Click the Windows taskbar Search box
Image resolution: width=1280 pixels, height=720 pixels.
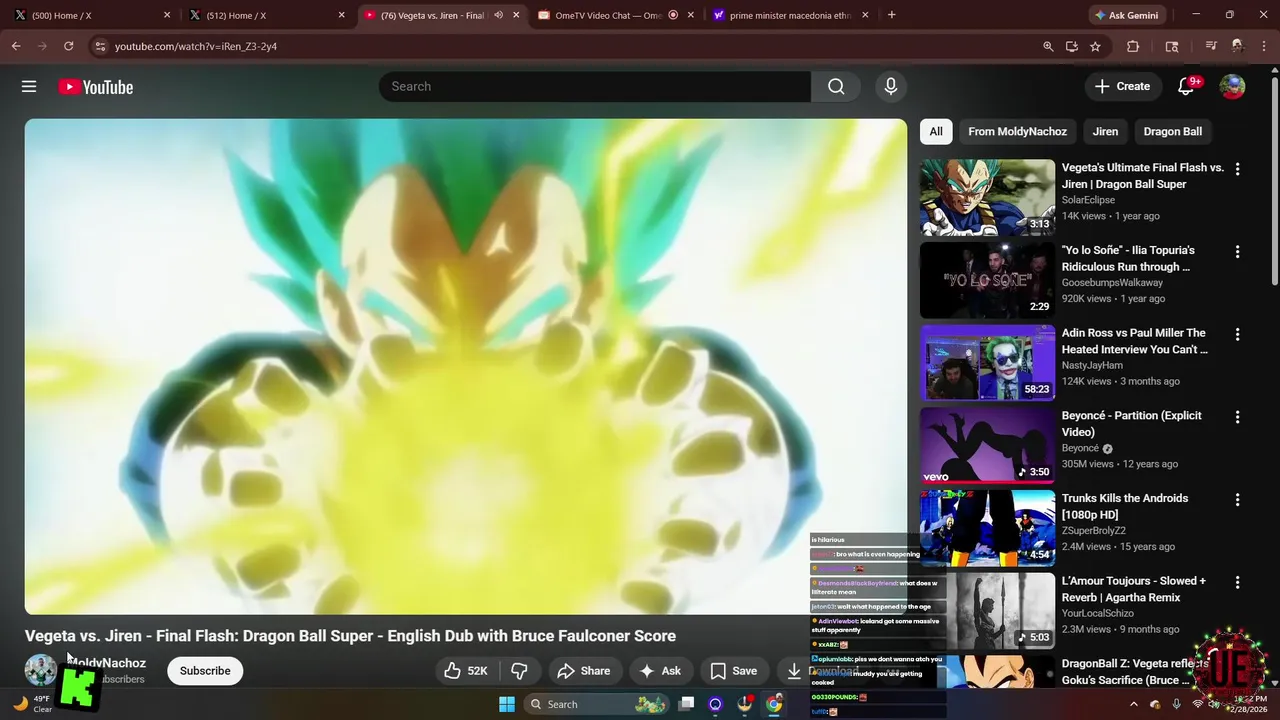pos(595,704)
